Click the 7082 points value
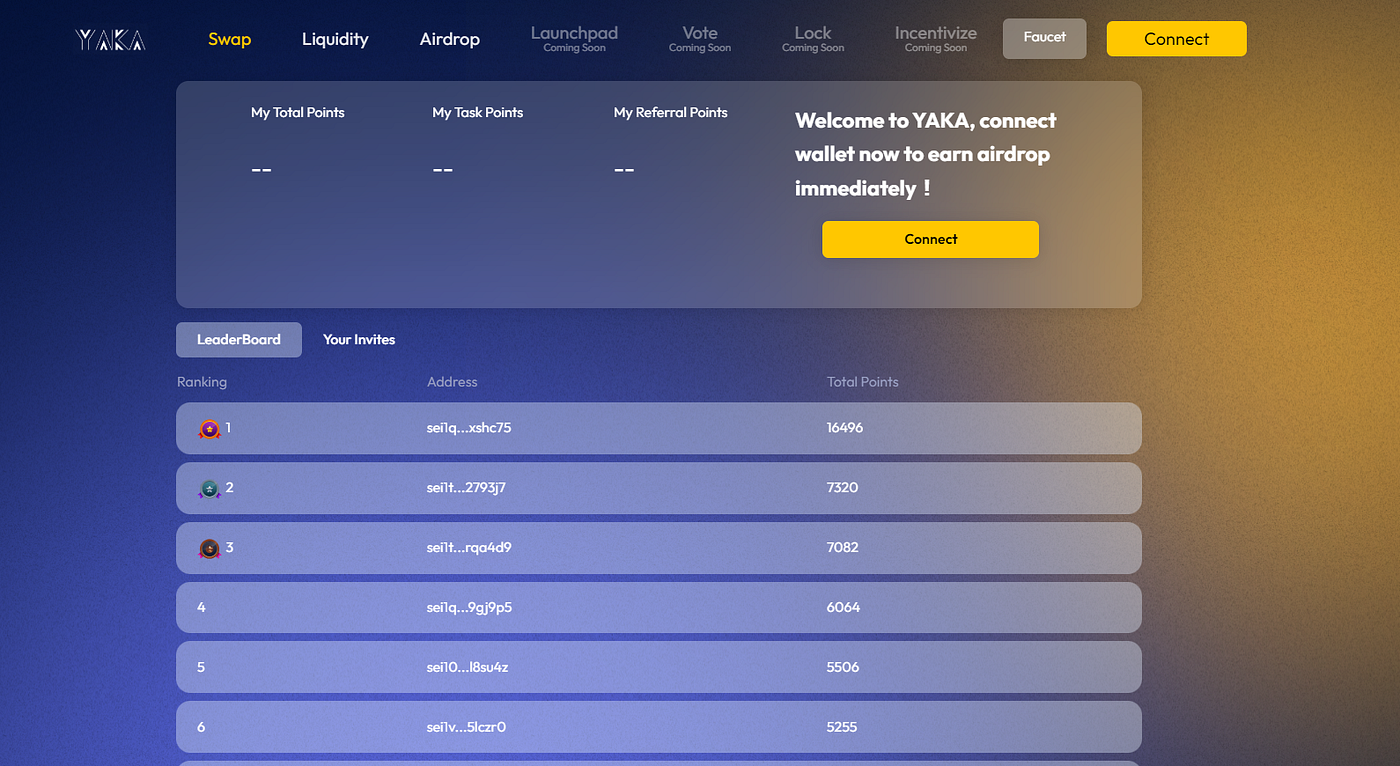This screenshot has width=1400, height=766. click(x=843, y=548)
